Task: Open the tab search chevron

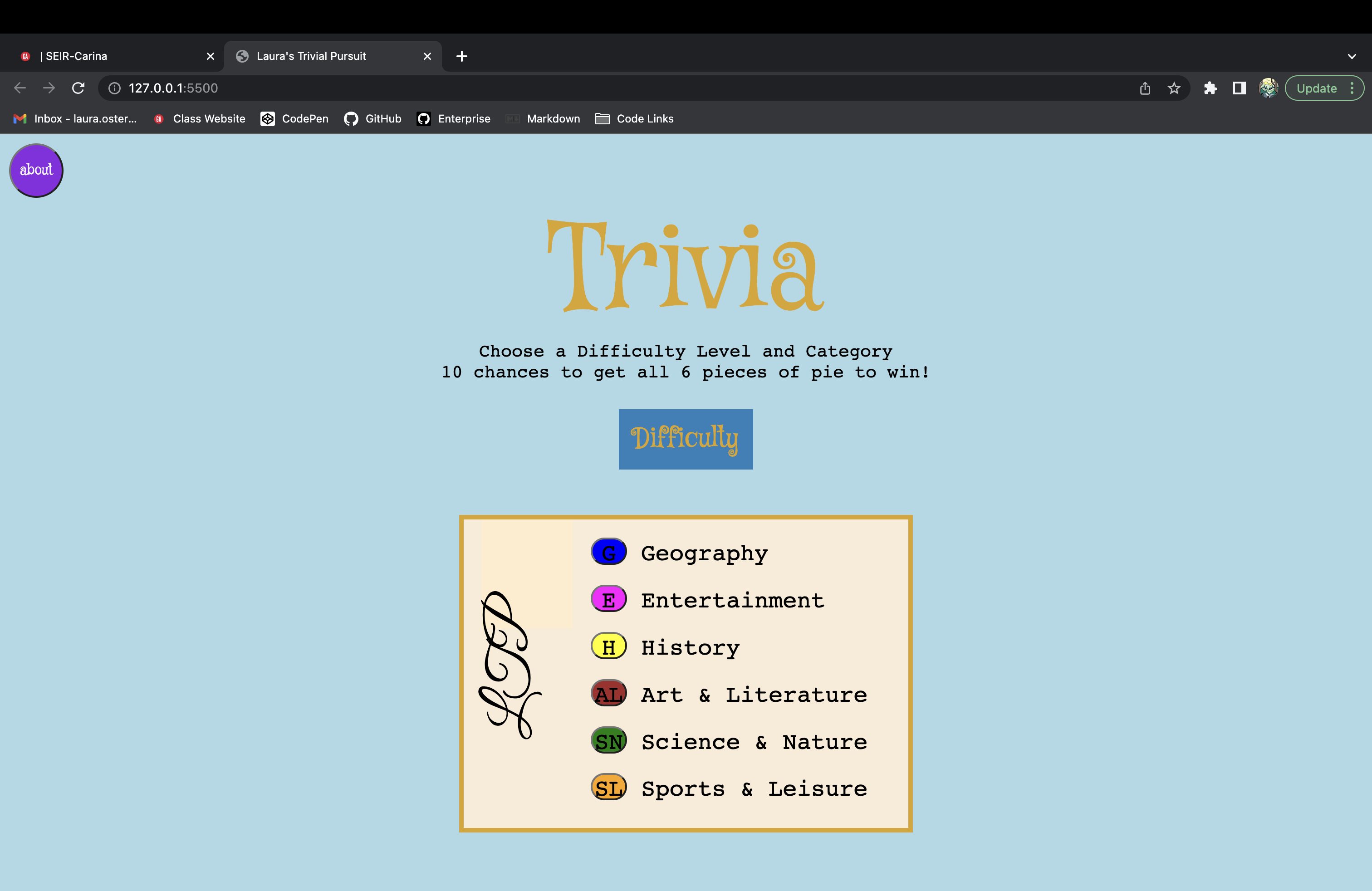Action: 1352,56
